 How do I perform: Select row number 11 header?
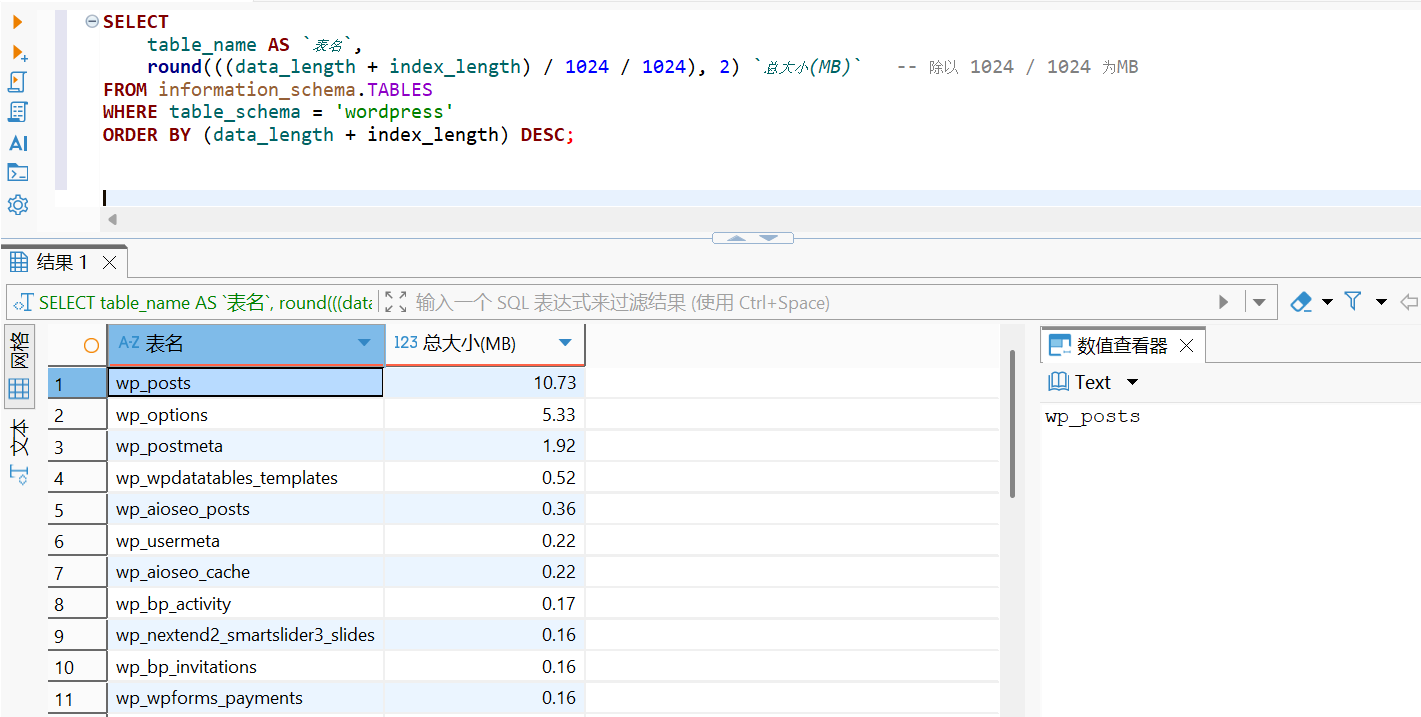pyautogui.click(x=77, y=699)
